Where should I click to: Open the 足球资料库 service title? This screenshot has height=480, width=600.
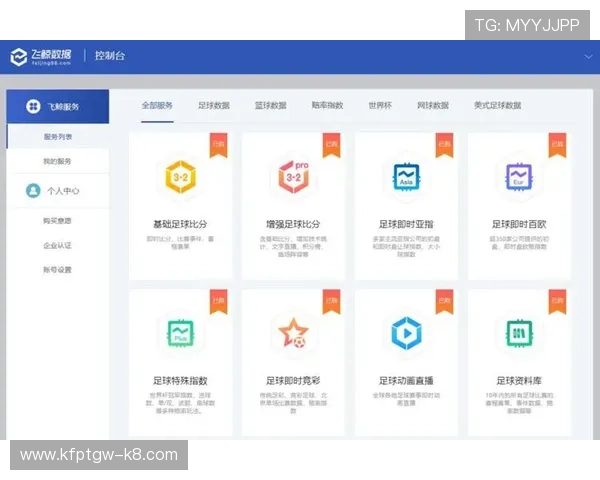pos(519,381)
